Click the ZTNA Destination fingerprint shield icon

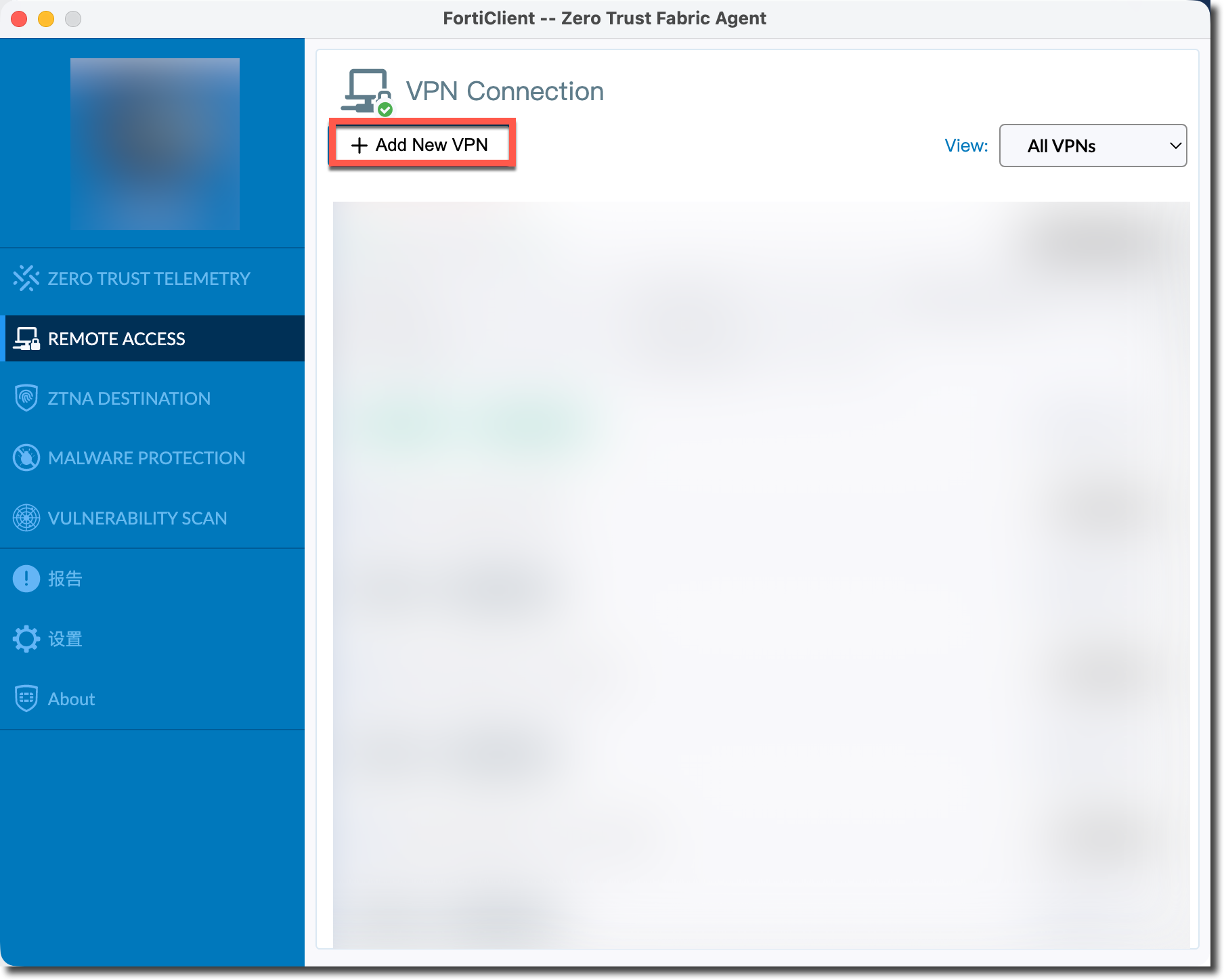pos(26,398)
